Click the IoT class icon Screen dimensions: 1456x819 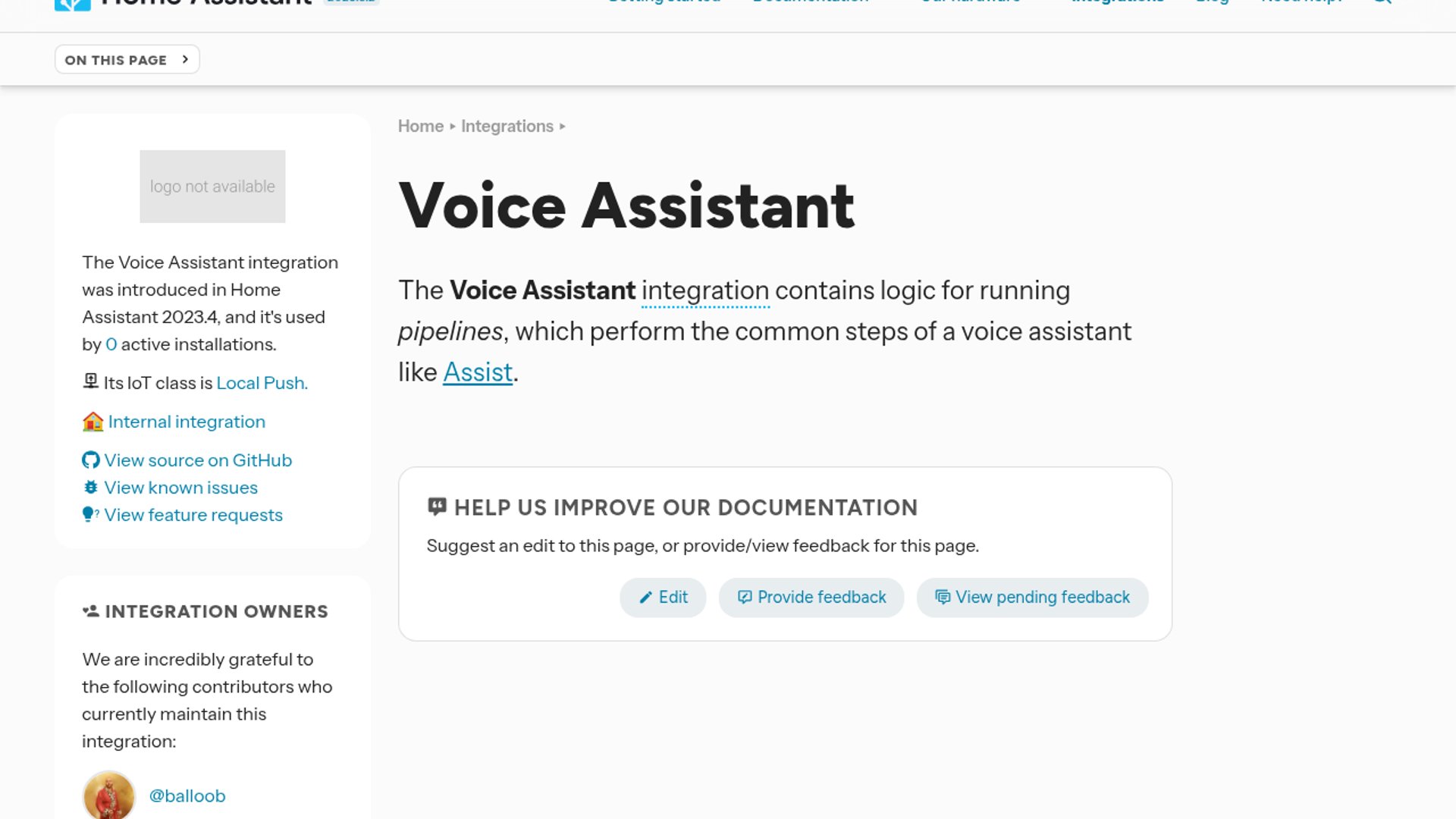[x=90, y=381]
